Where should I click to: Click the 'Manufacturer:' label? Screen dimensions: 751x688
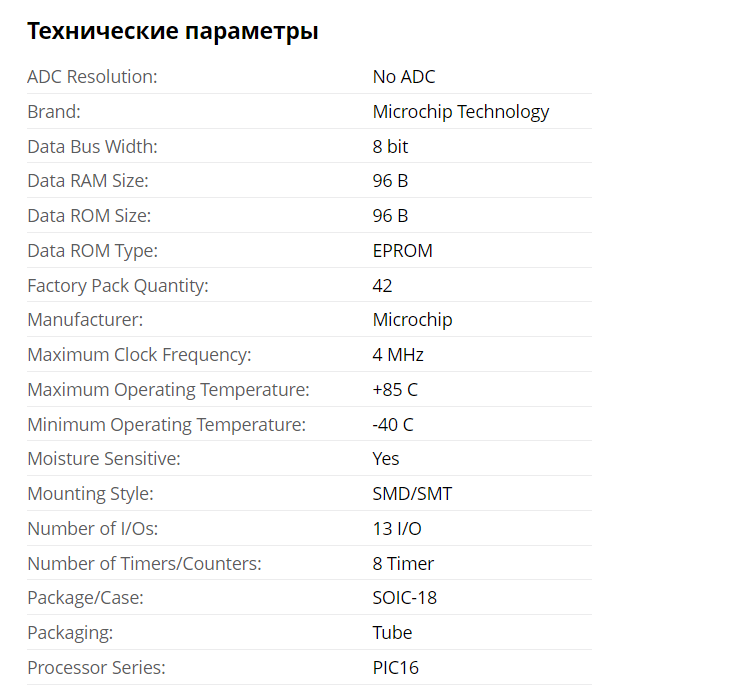pyautogui.click(x=85, y=320)
